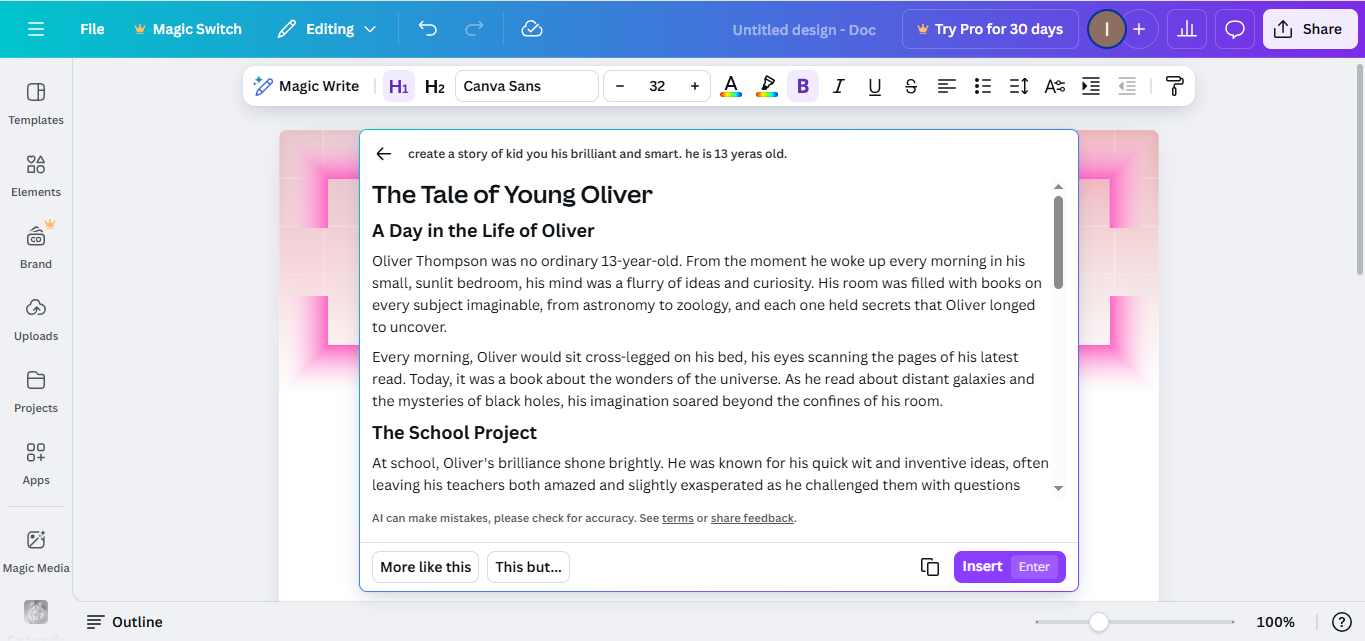Image resolution: width=1365 pixels, height=641 pixels.
Task: Apply strikethrough formatting
Action: click(x=910, y=86)
